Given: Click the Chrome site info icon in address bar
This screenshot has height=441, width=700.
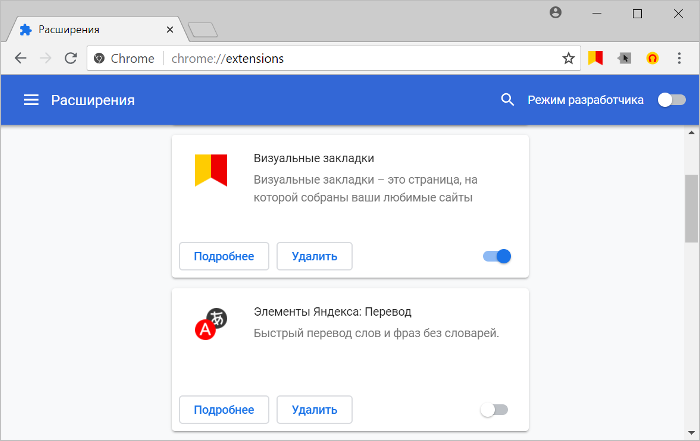Looking at the screenshot, I should coord(99,58).
